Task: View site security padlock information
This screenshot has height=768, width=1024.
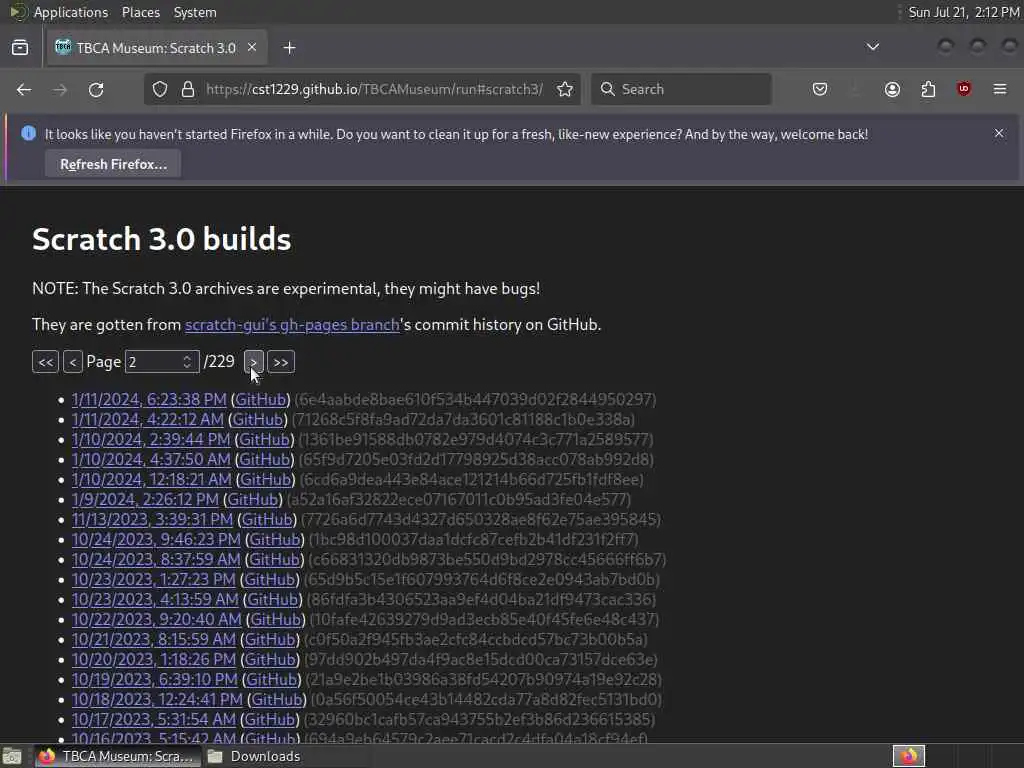Action: pos(187,89)
